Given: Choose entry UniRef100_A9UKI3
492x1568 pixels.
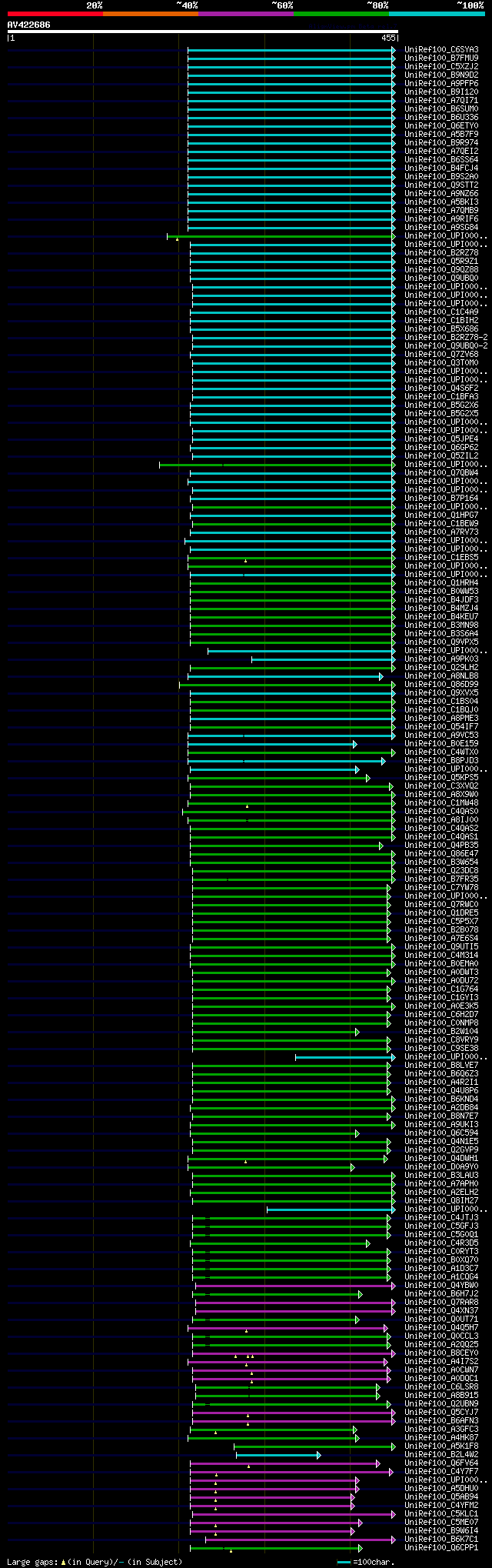Looking at the screenshot, I should click(441, 1125).
